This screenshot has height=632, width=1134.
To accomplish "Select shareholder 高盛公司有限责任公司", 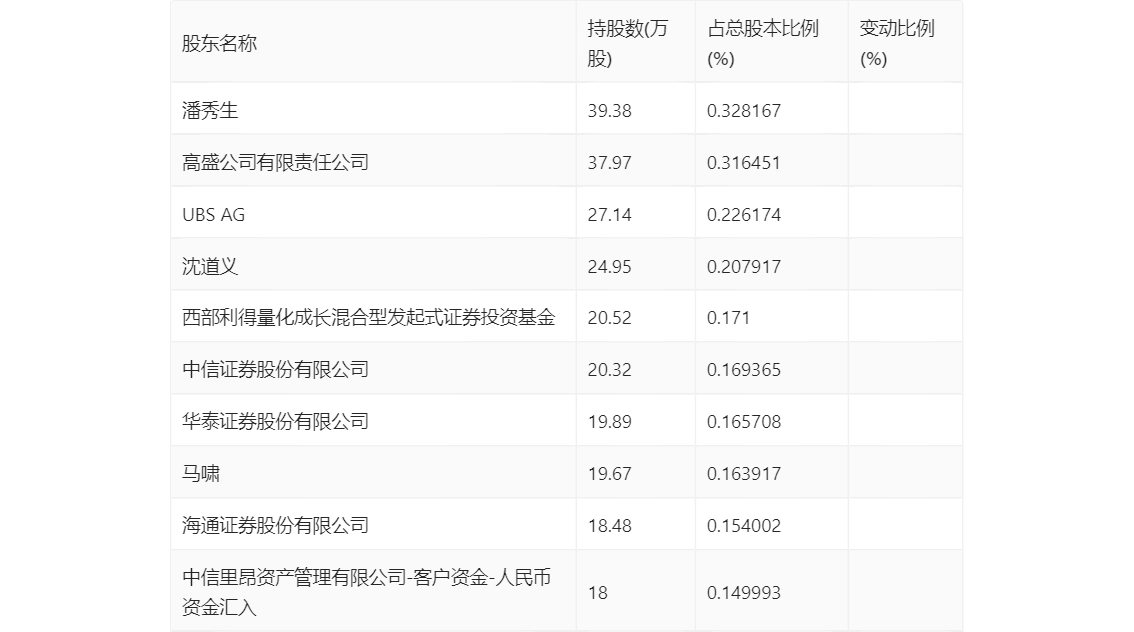I will coord(276,163).
